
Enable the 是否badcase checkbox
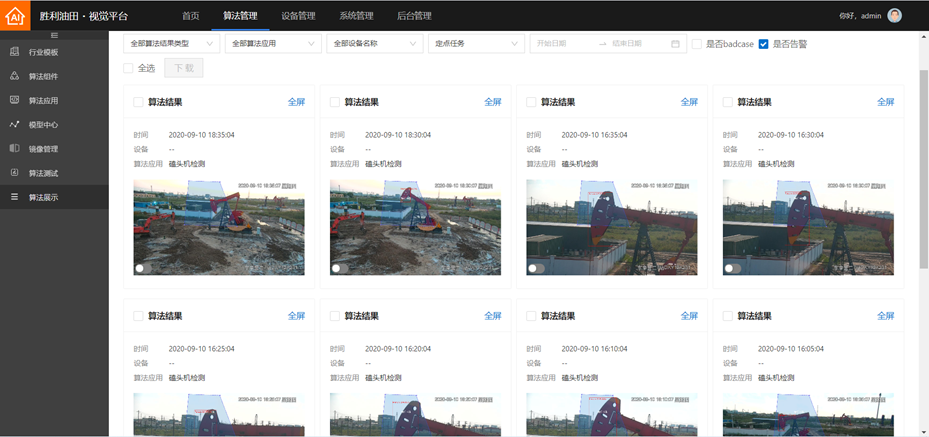pos(697,44)
